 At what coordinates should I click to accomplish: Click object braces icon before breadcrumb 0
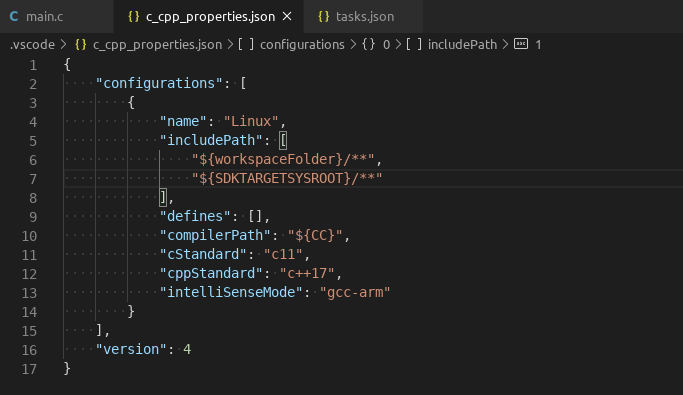[x=369, y=44]
